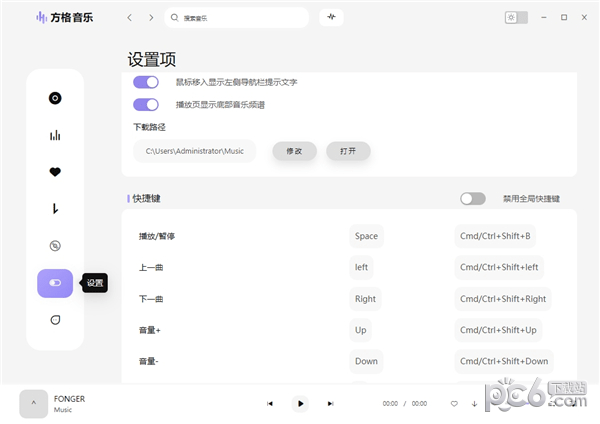The height and width of the screenshot is (424, 600).
Task: Click the 播放/暂停 row label
Action: (x=157, y=236)
